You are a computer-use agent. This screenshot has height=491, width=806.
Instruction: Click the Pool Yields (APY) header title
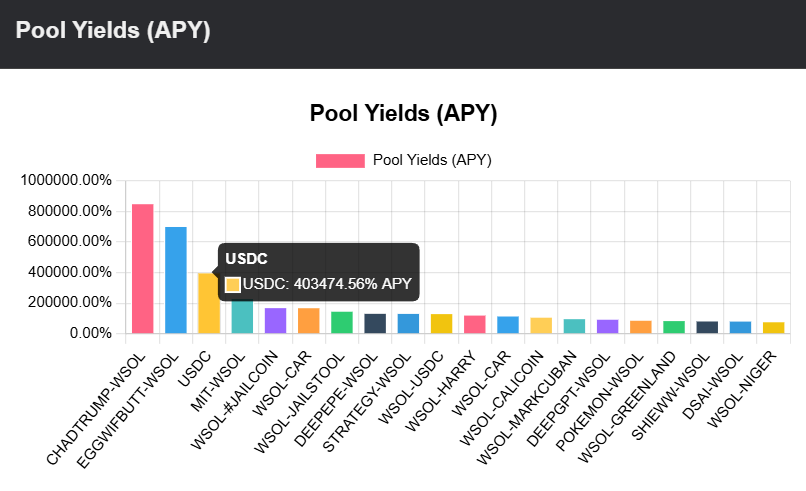(x=113, y=30)
